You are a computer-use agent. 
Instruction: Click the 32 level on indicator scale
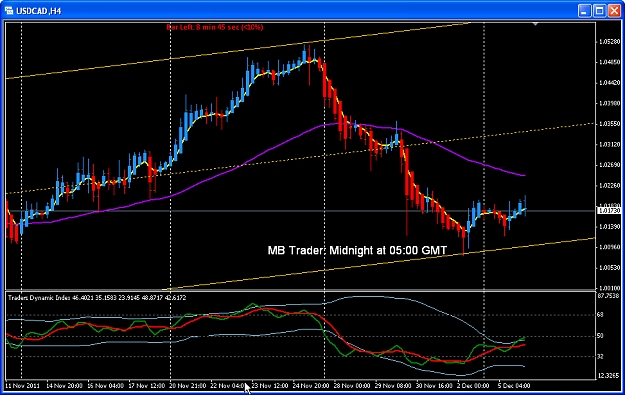coord(601,356)
